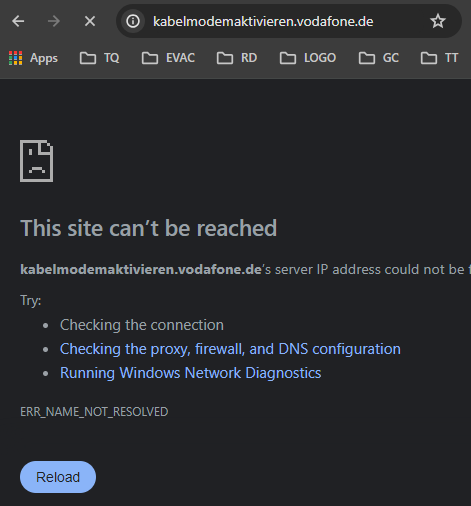Go back with the browser back arrow

point(18,21)
